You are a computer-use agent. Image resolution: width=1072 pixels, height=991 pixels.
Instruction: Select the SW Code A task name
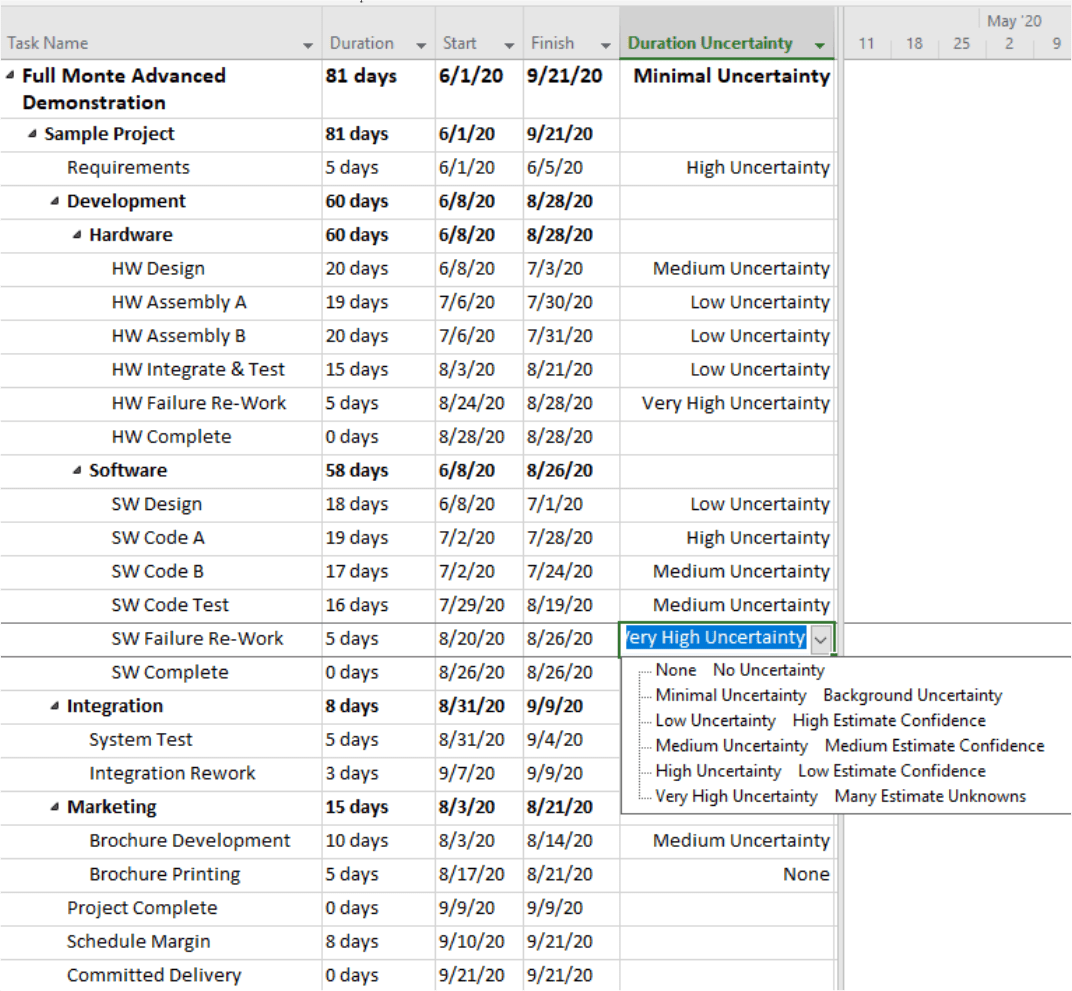pos(158,538)
